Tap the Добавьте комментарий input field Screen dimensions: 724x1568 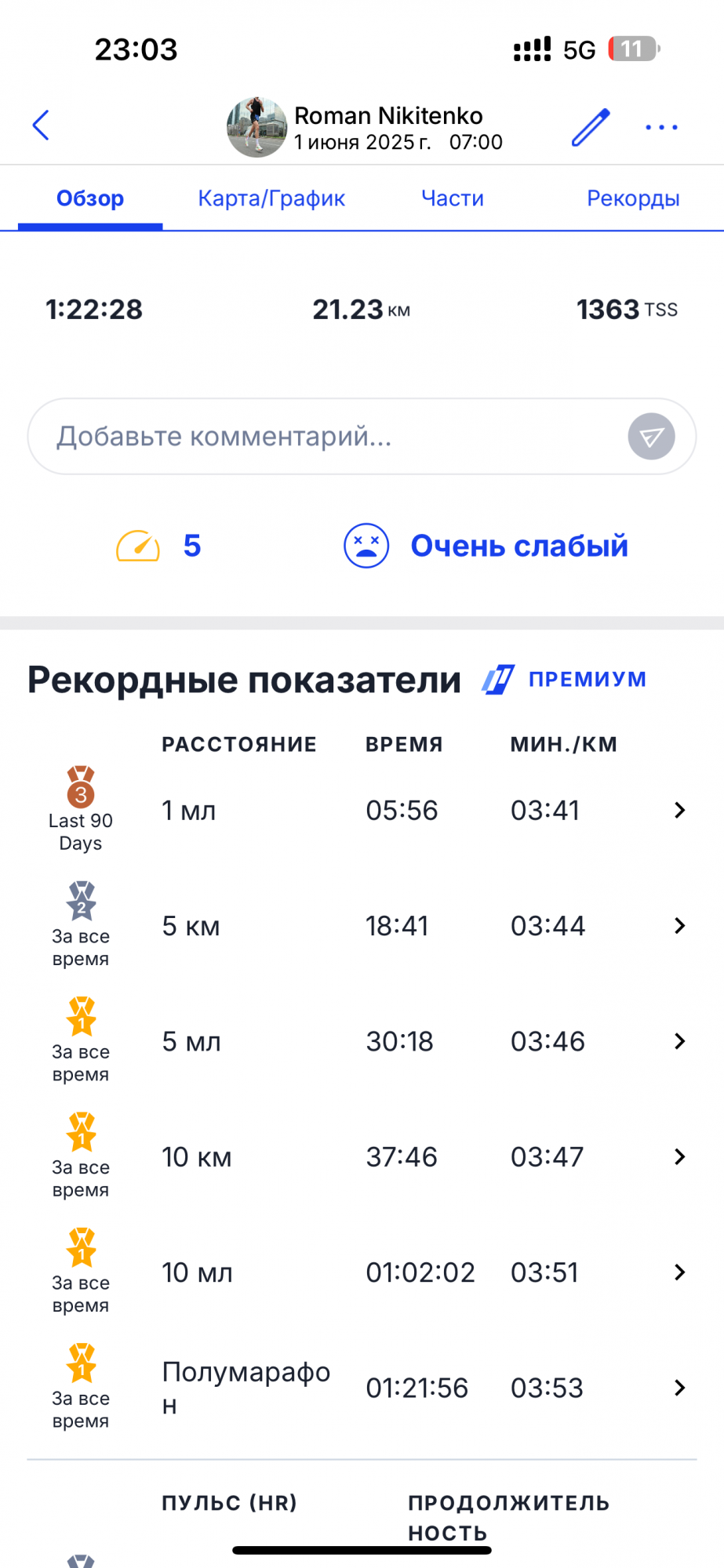(x=329, y=437)
